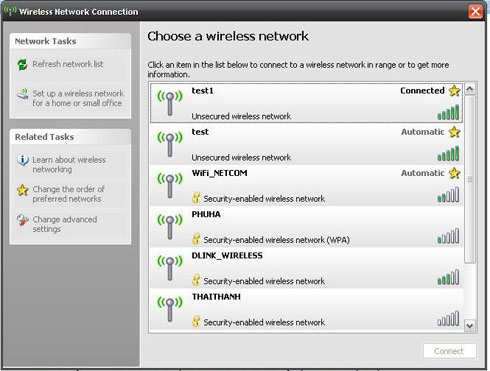The height and width of the screenshot is (371, 490).
Task: Click Security-enabled wireless network (WPA) text
Action: 277,240
